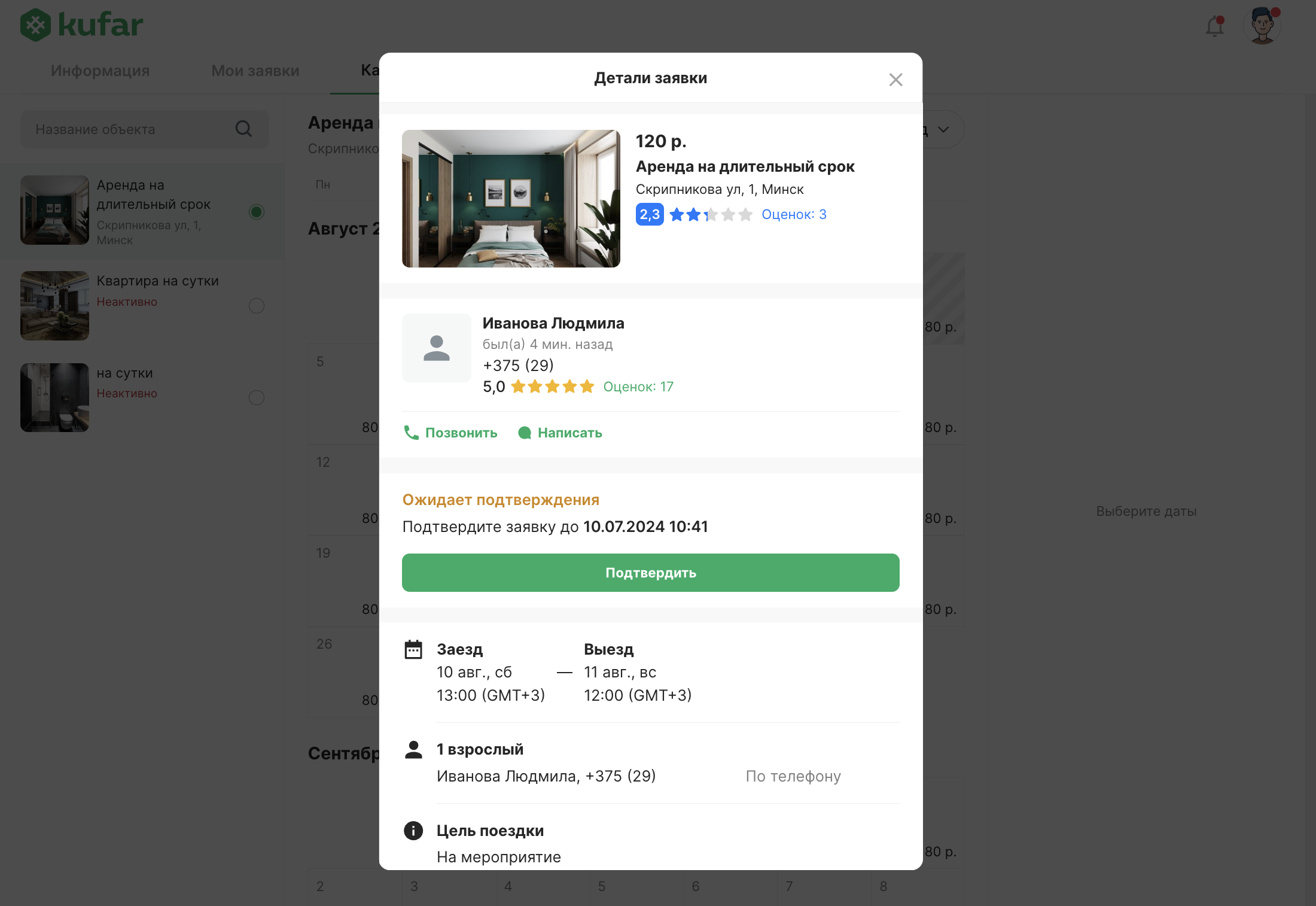Click the check-out date 11 авг., вс

(x=620, y=672)
